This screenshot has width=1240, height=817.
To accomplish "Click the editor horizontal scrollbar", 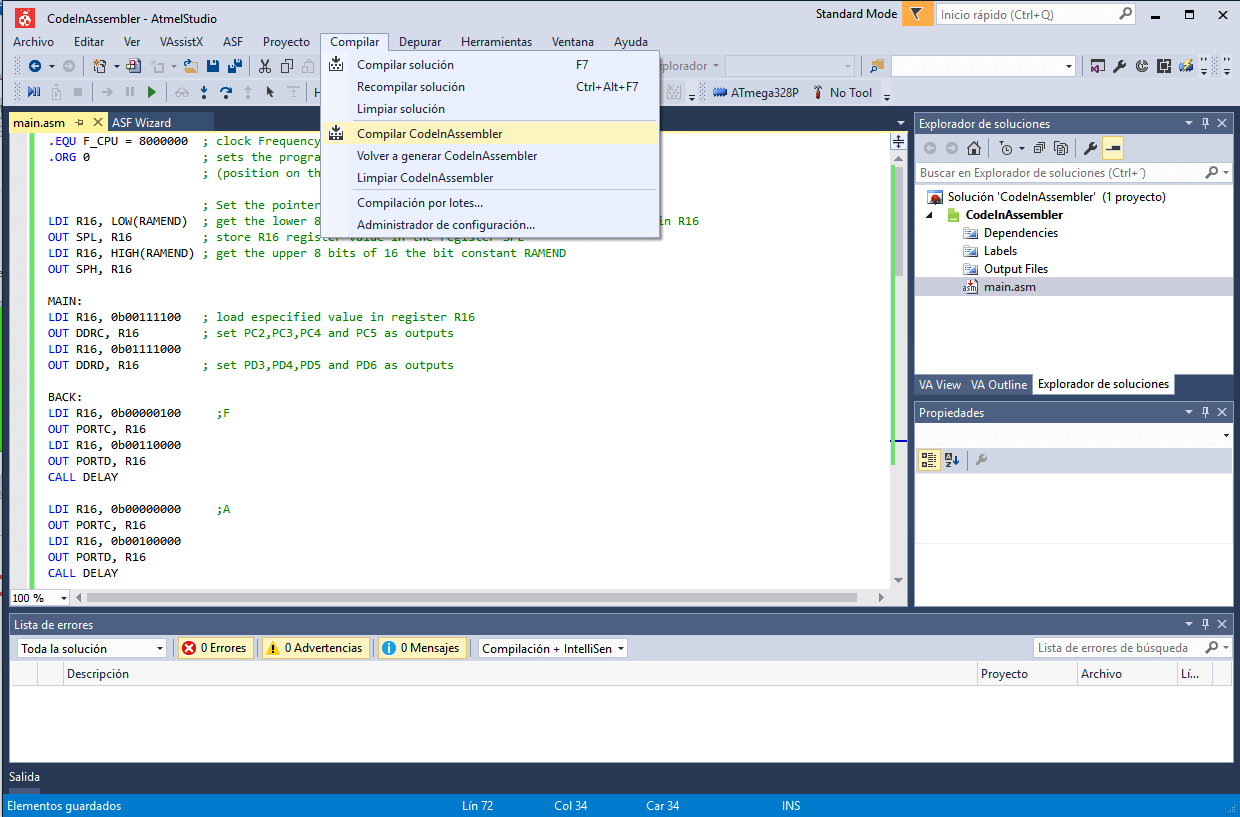I will [x=473, y=598].
